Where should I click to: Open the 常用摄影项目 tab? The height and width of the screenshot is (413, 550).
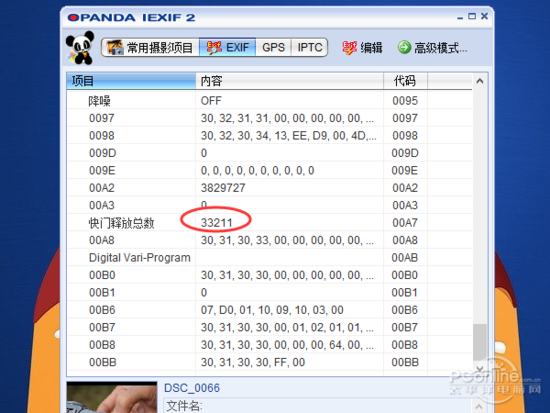click(x=150, y=47)
